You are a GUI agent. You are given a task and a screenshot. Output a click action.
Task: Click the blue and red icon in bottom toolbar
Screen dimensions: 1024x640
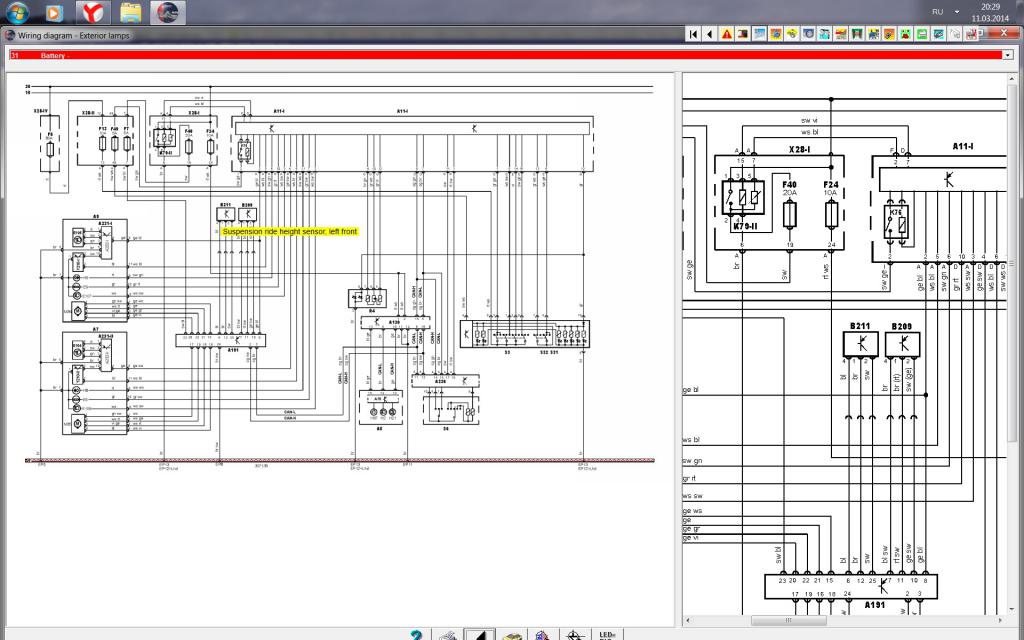[x=543, y=635]
